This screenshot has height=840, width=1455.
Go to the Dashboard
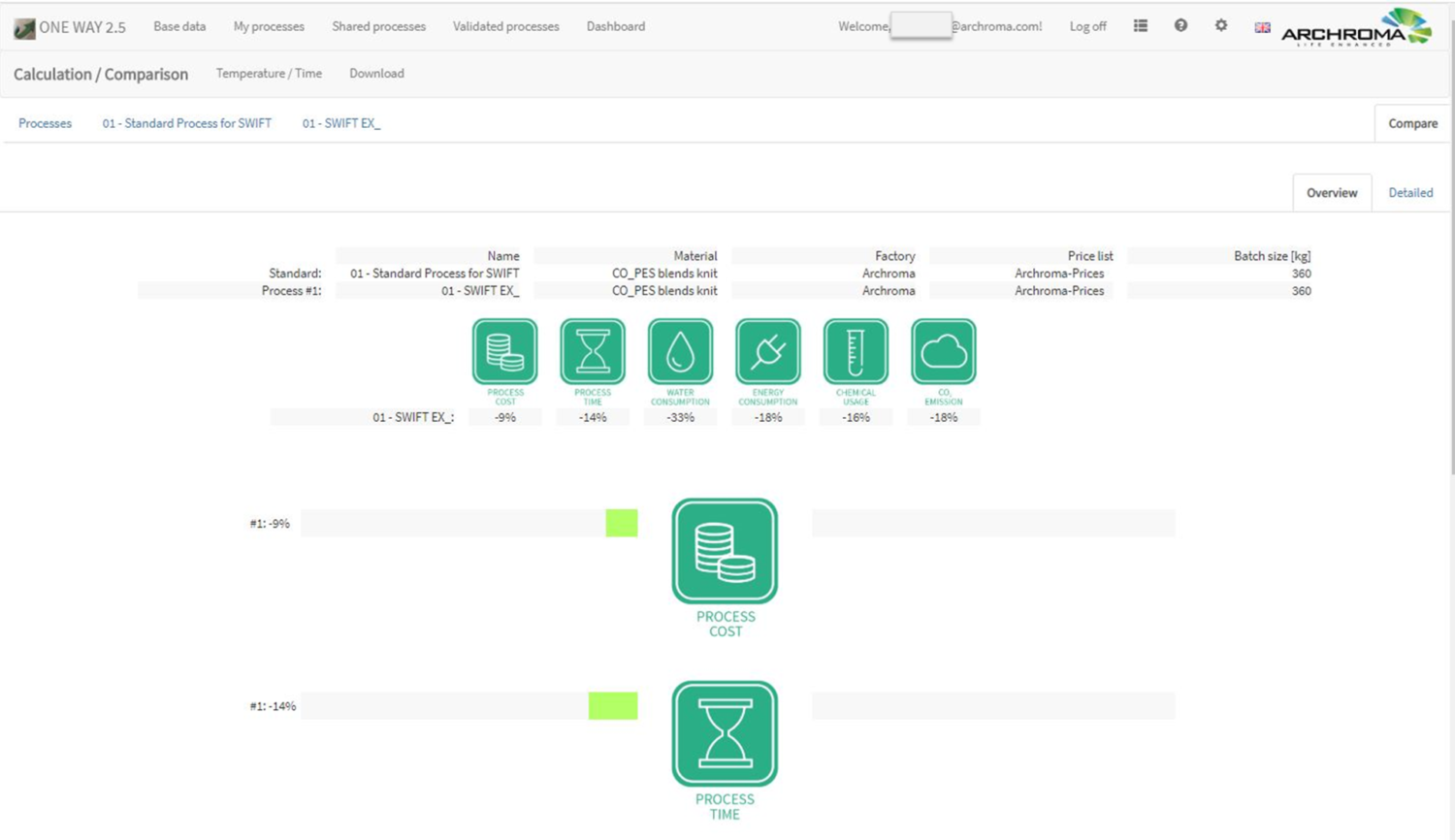[615, 26]
